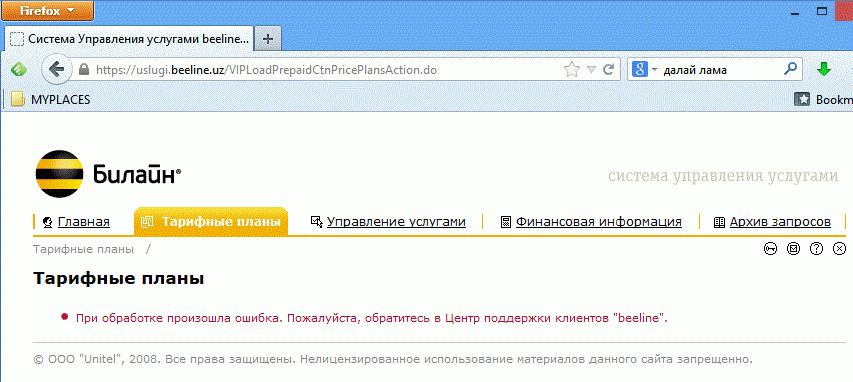Click the Google search engine icon
Screen dimensions: 853x382
[640, 70]
